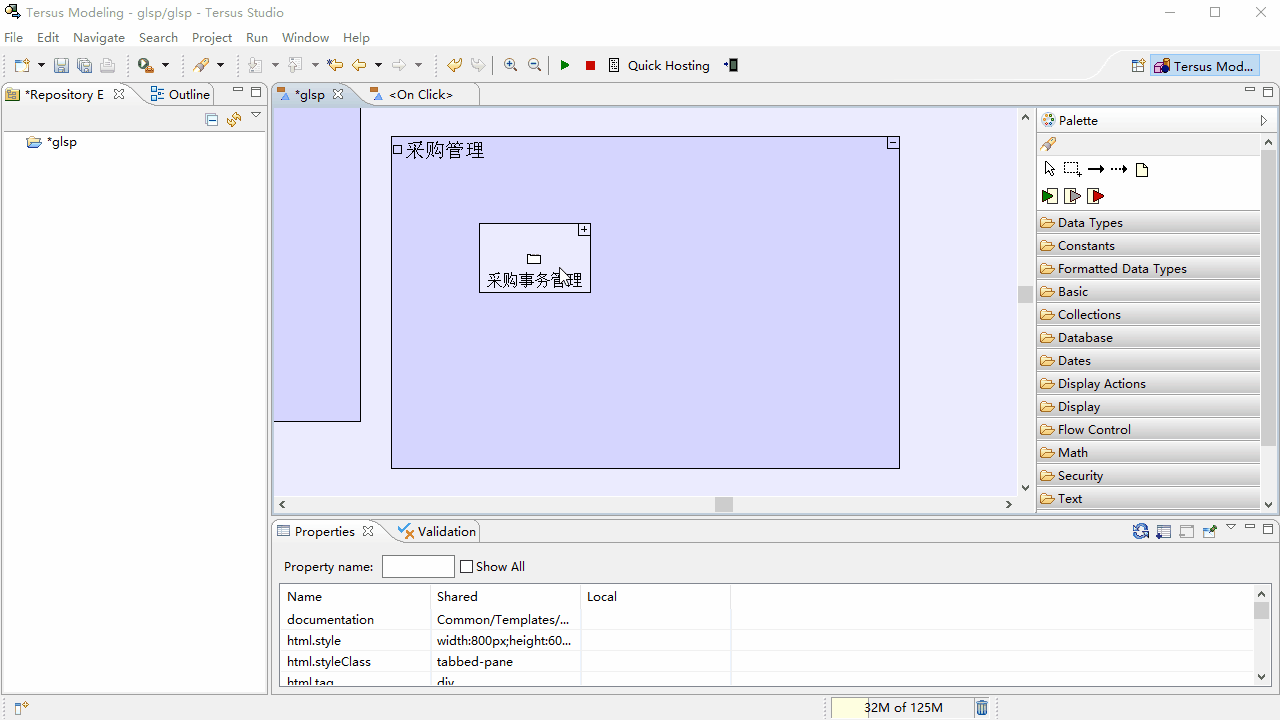Open the Math palette drawer
The image size is (1280, 720).
click(1149, 452)
